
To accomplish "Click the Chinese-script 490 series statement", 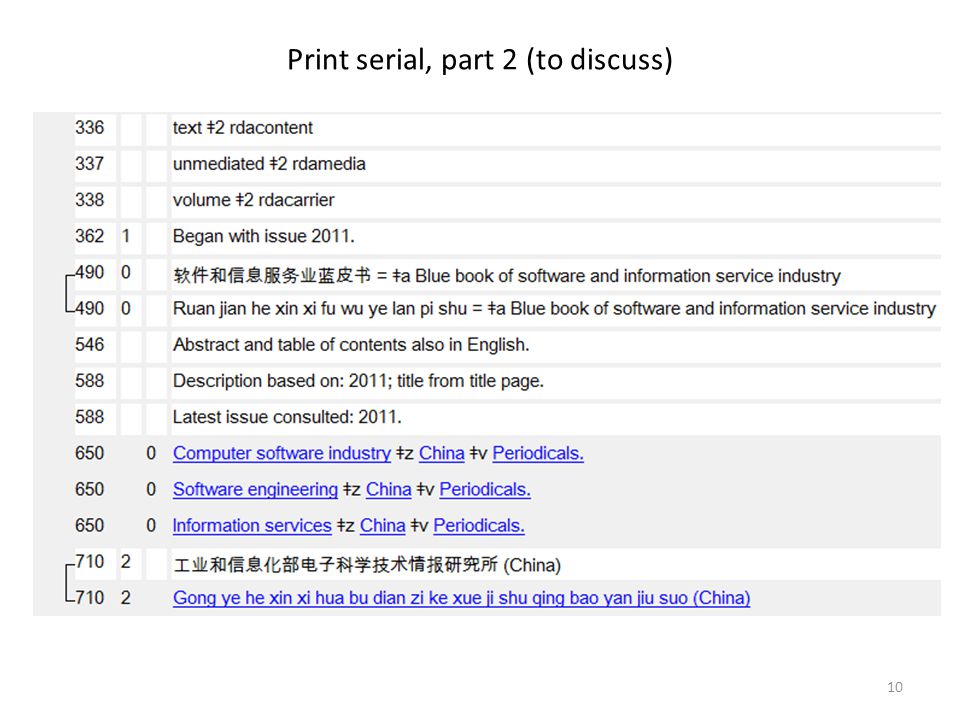I will tap(507, 276).
